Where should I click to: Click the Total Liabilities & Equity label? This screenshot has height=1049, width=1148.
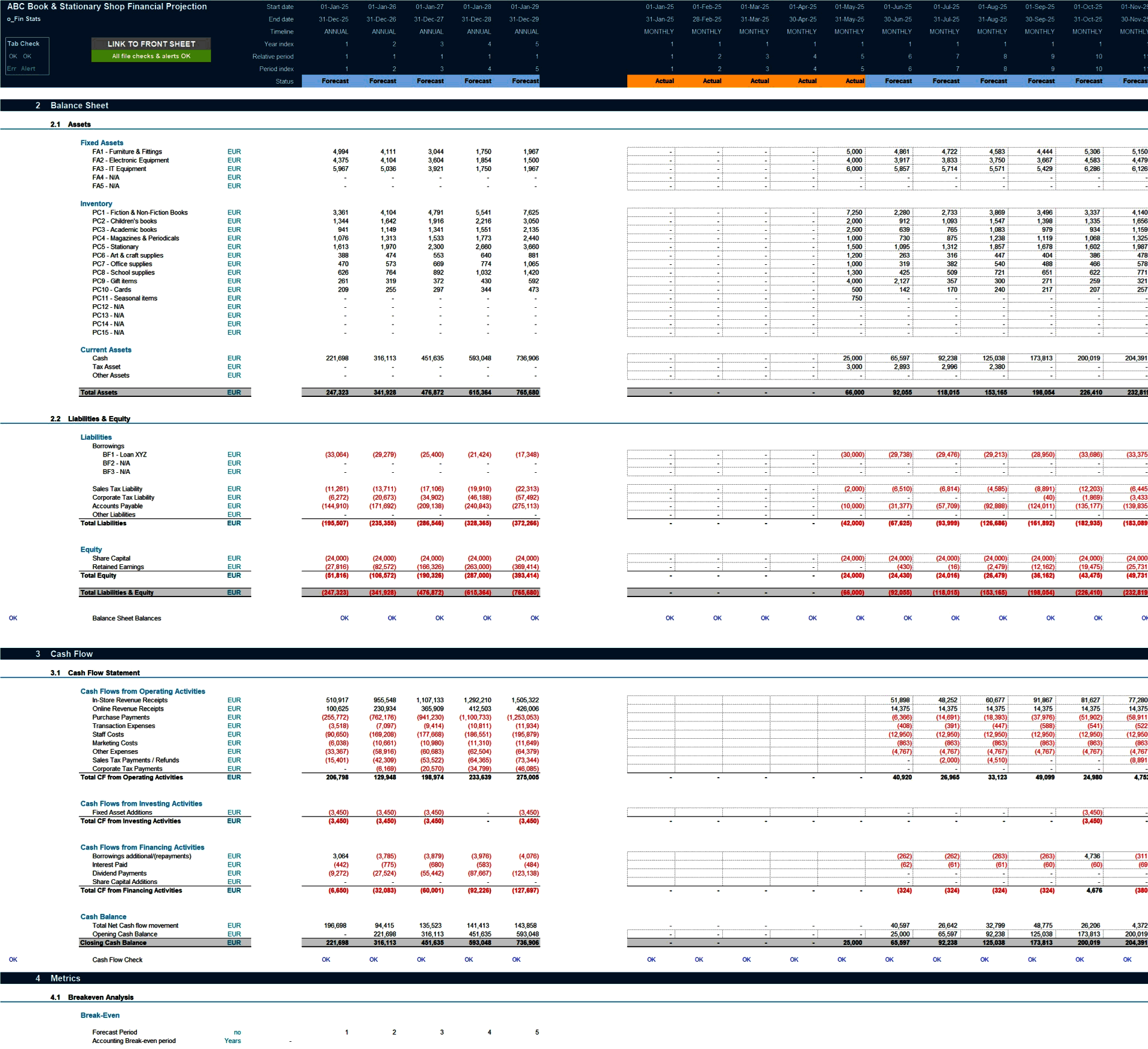pyautogui.click(x=117, y=593)
